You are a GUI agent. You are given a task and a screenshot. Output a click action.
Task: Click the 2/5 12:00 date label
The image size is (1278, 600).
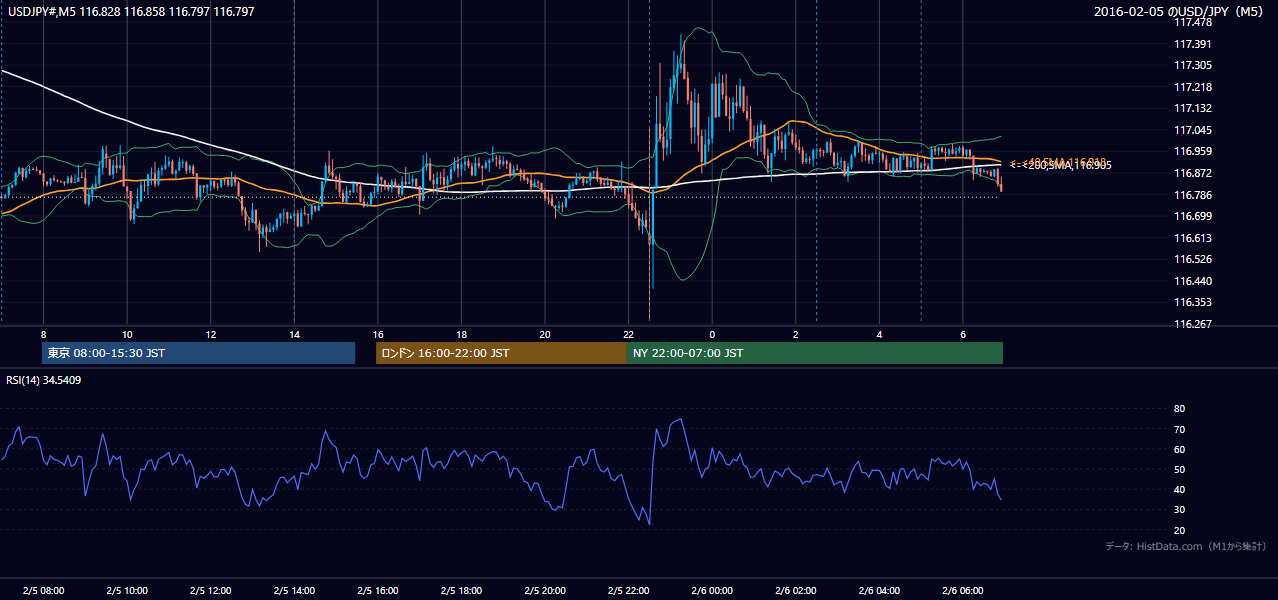pyautogui.click(x=211, y=590)
